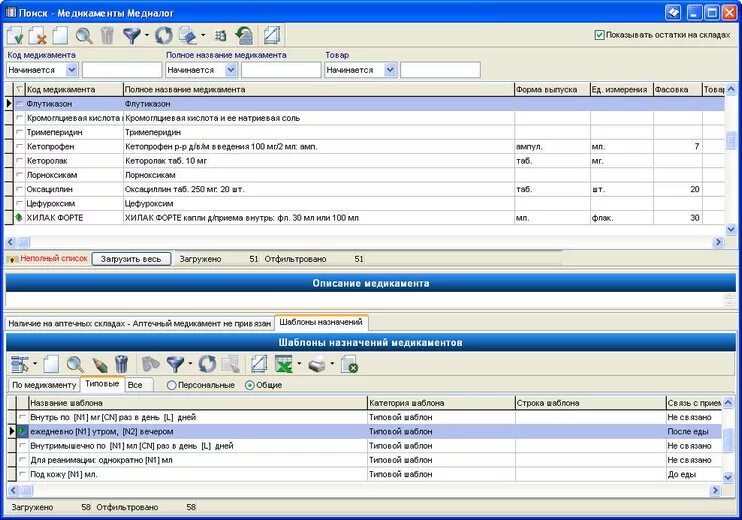Tick checkbox of 'Под кожу [N1] мл.' template

click(22, 474)
